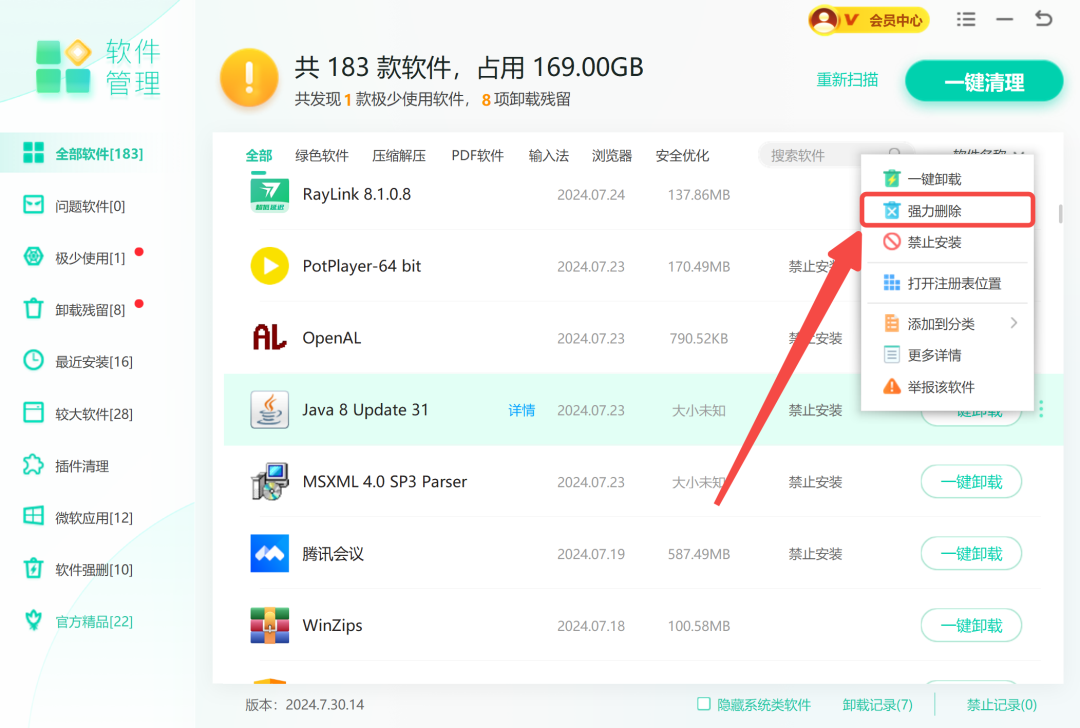1080x728 pixels.
Task: Click 一键卸载 for MSXML 4.0 SP3 Parser
Action: (971, 481)
